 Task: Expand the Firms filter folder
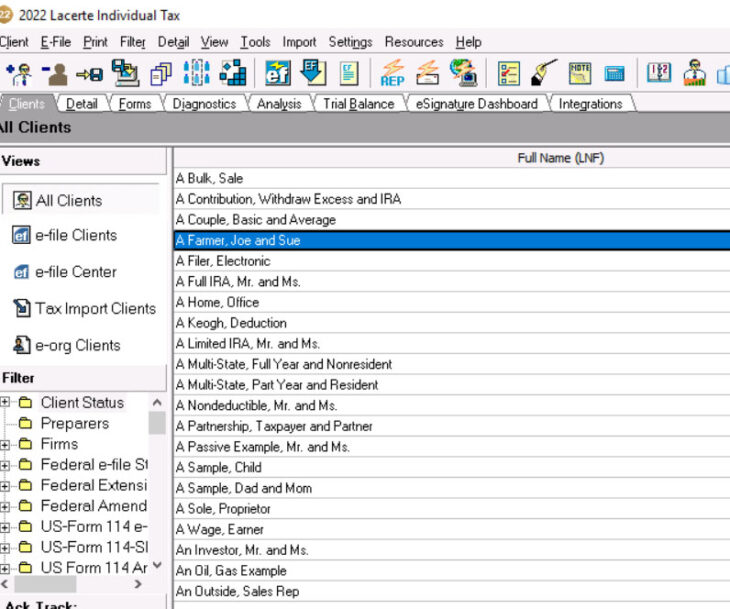(5, 444)
